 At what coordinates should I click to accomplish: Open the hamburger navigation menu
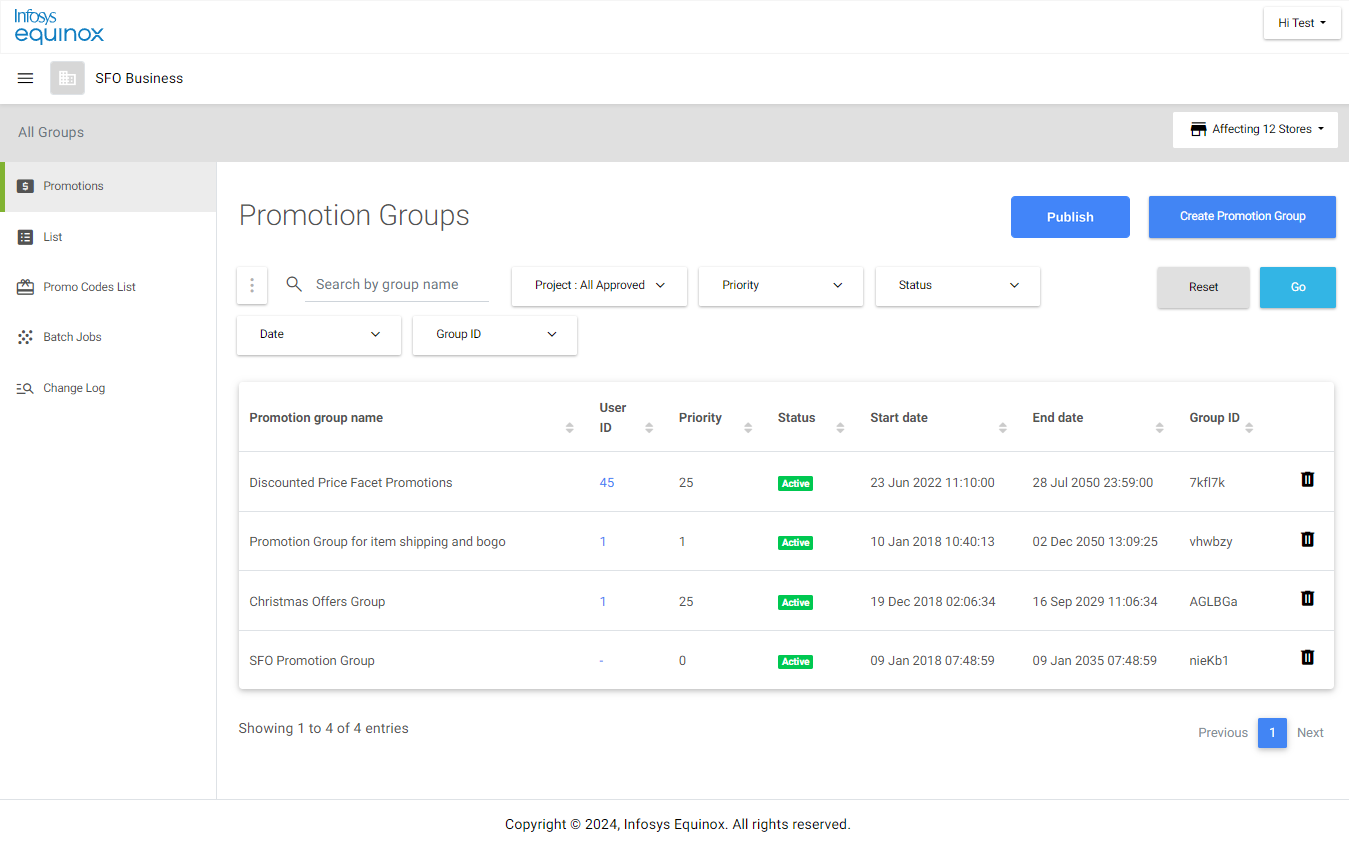click(26, 78)
